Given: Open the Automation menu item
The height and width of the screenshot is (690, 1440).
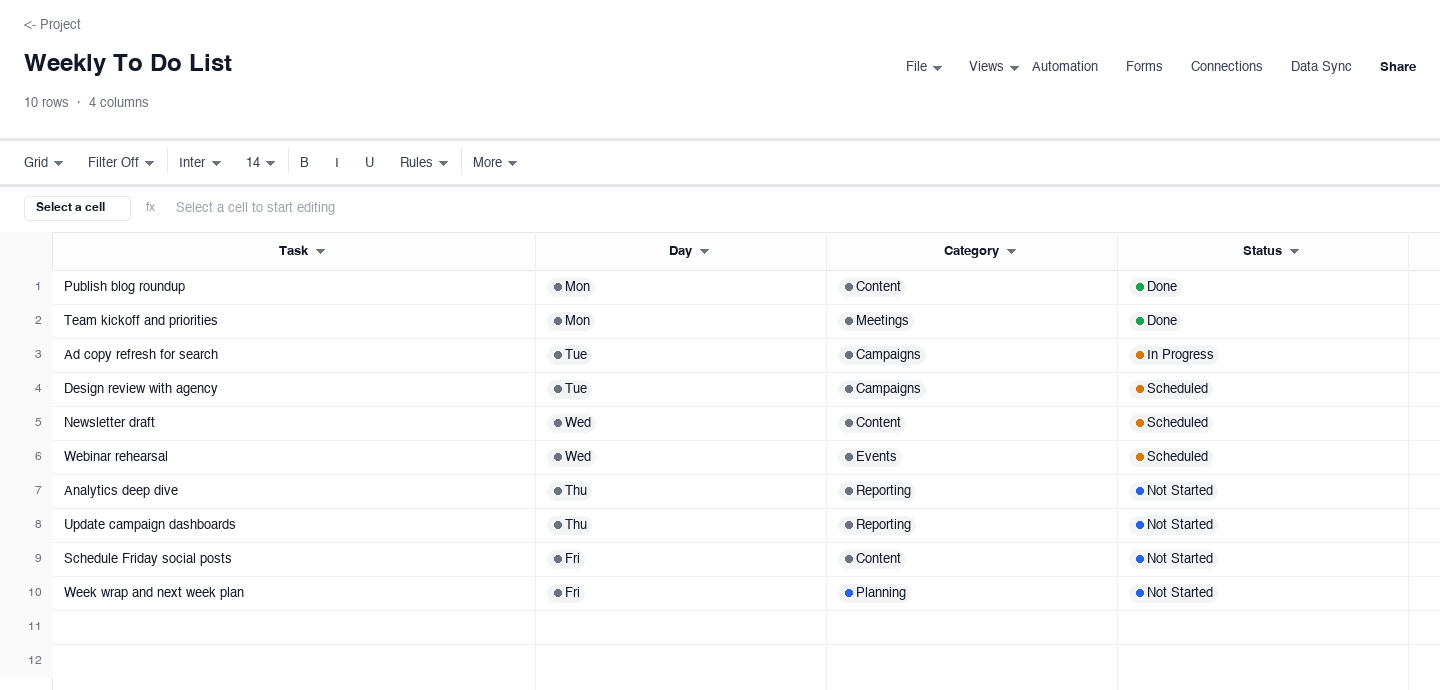Looking at the screenshot, I should (1065, 67).
